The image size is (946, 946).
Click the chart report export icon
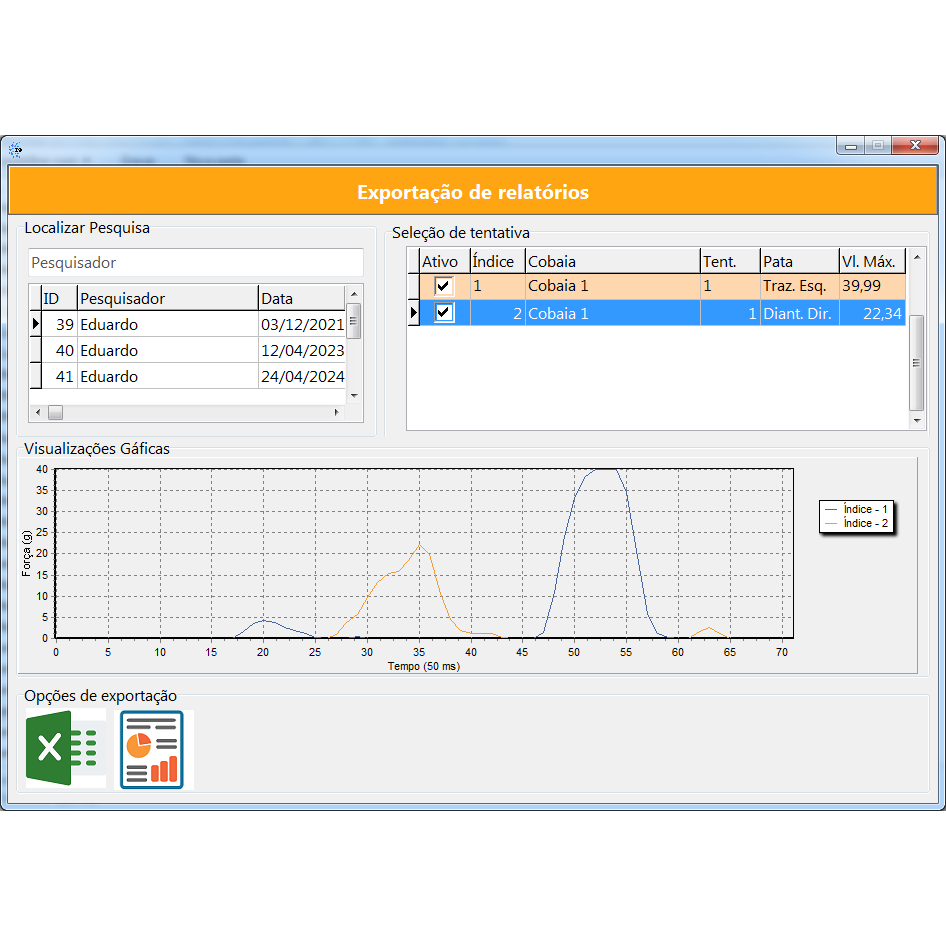point(152,749)
